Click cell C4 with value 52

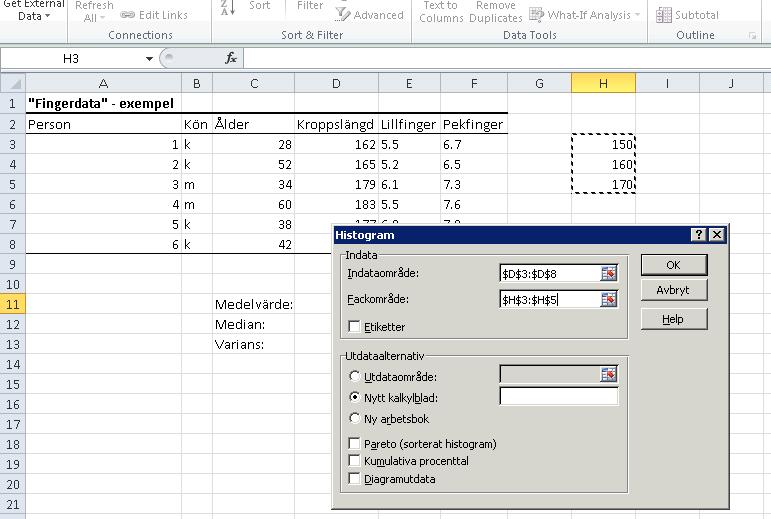click(254, 165)
